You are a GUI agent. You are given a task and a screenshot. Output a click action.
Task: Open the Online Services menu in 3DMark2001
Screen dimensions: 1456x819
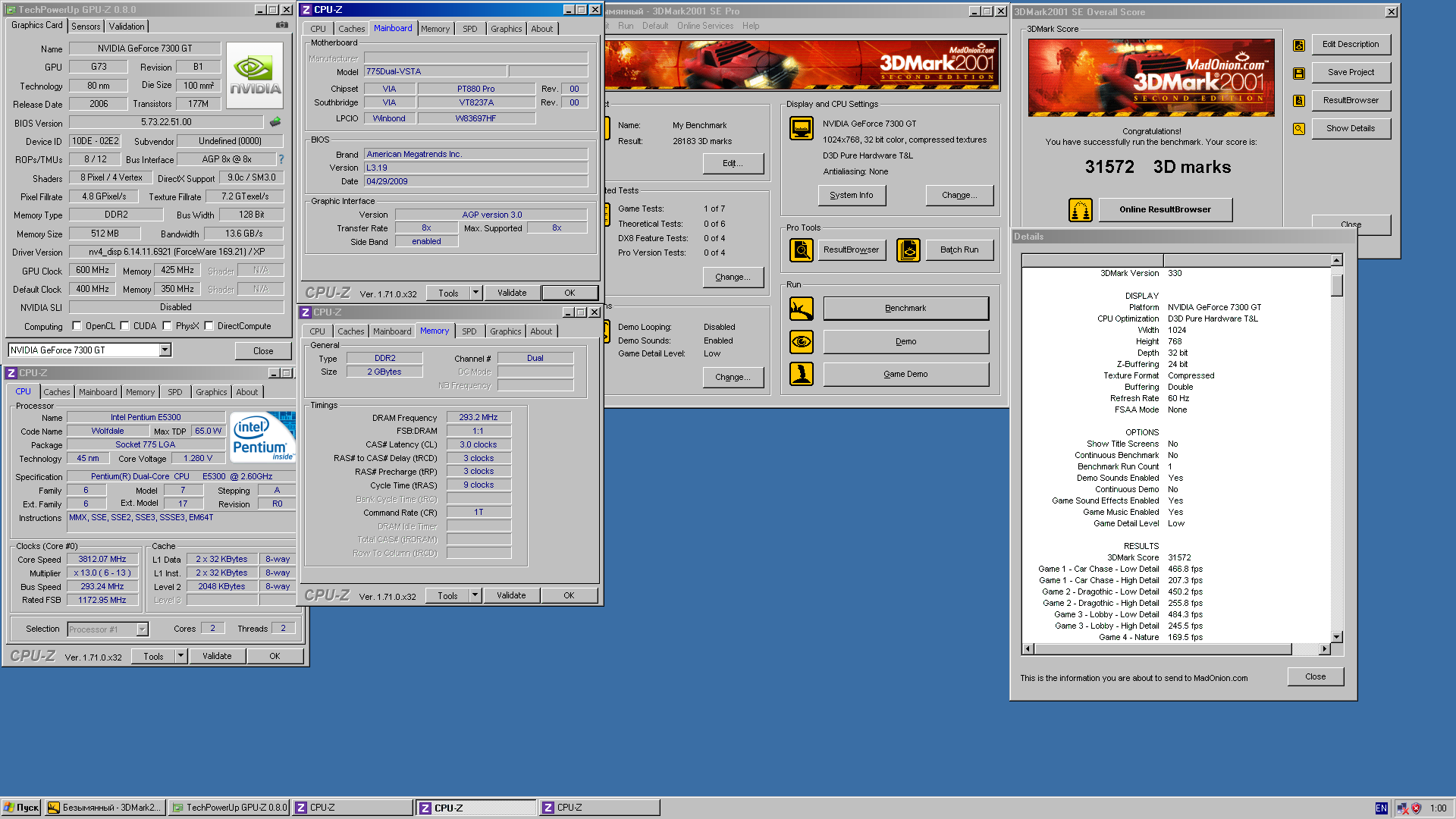click(x=705, y=26)
